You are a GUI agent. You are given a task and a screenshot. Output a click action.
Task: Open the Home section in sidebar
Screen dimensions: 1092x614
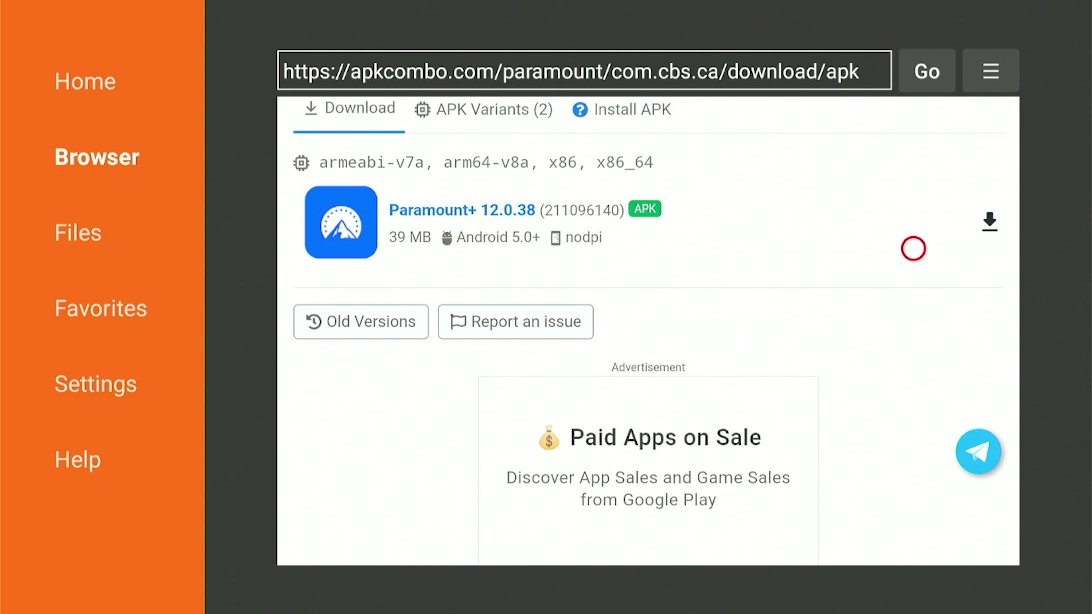(x=85, y=81)
